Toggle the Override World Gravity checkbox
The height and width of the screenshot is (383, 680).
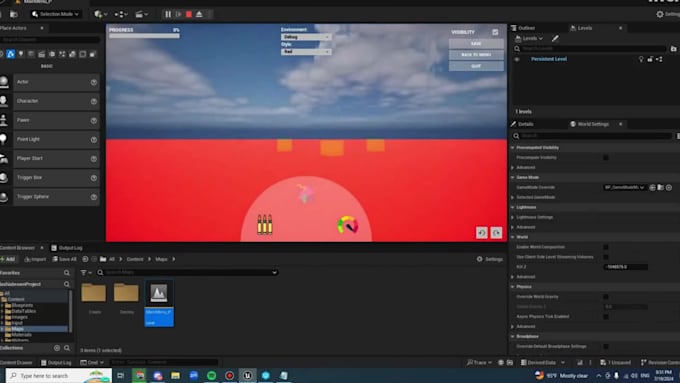tap(606, 297)
